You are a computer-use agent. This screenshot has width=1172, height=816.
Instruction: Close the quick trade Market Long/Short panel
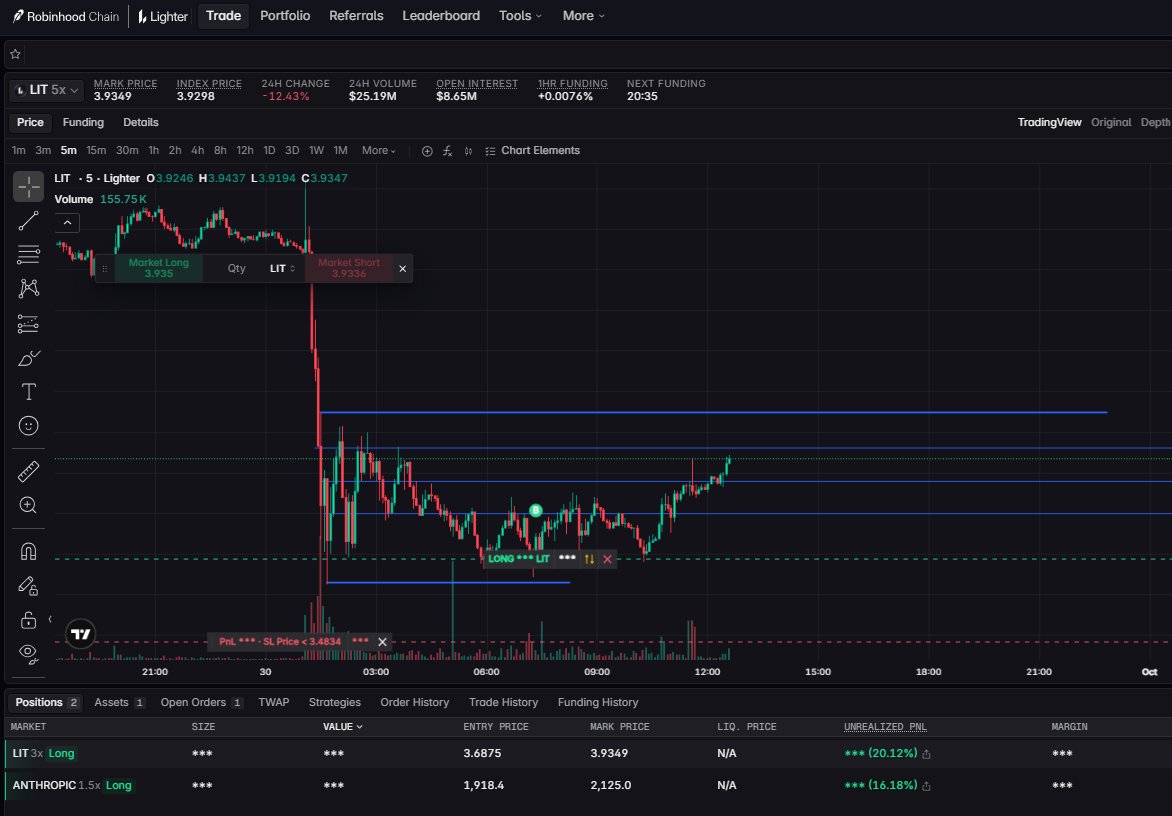tap(403, 269)
